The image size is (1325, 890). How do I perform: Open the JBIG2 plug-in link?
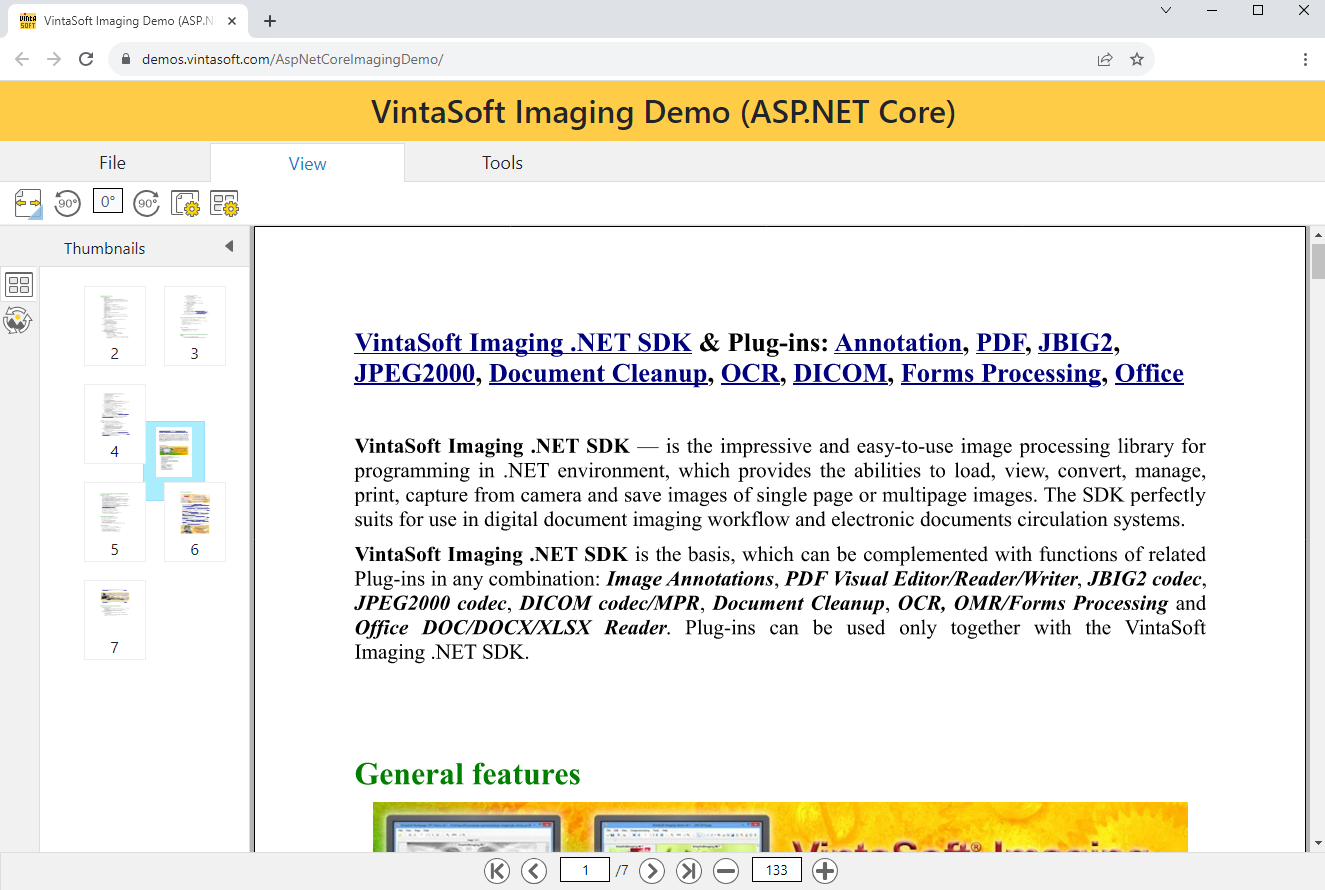pos(1075,342)
